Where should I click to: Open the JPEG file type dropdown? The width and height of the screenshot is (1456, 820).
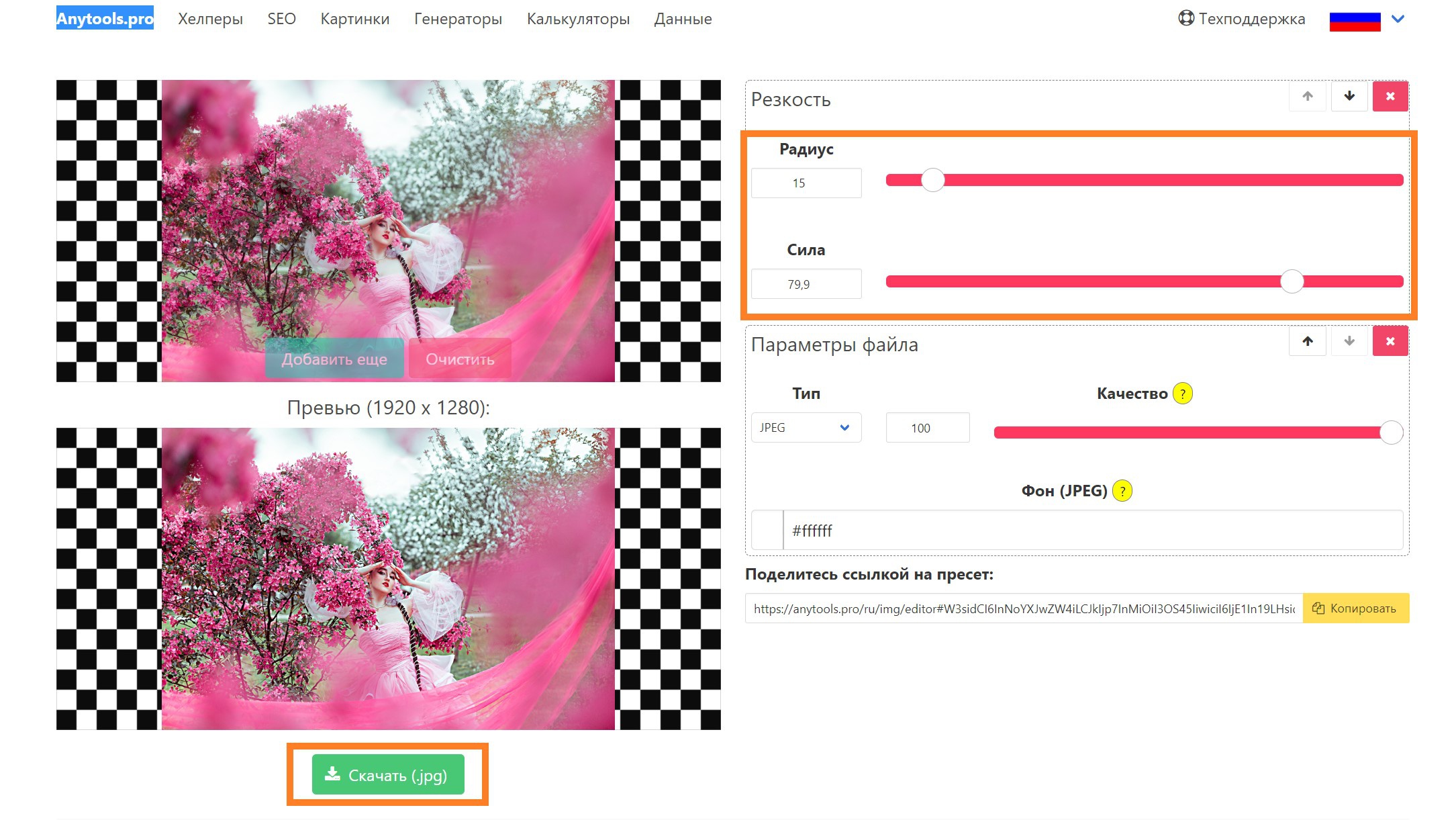coord(806,428)
